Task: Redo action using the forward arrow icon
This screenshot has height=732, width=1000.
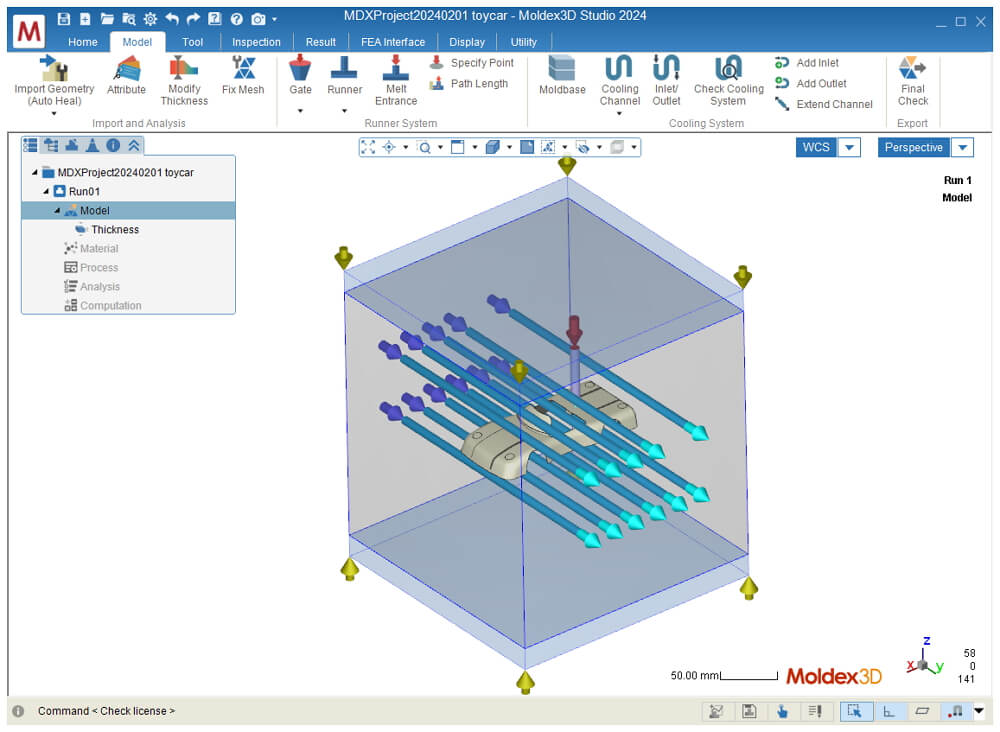Action: click(193, 18)
